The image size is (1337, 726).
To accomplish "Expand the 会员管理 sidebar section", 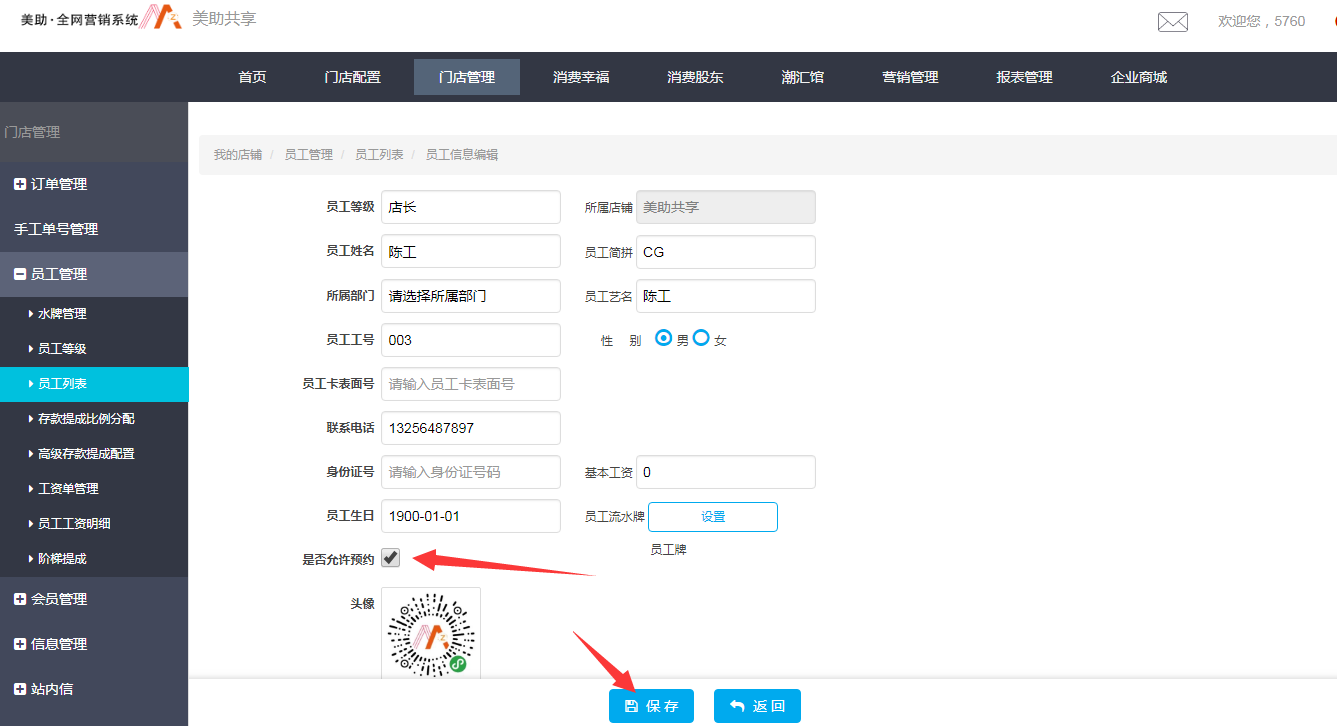I will pyautogui.click(x=94, y=599).
